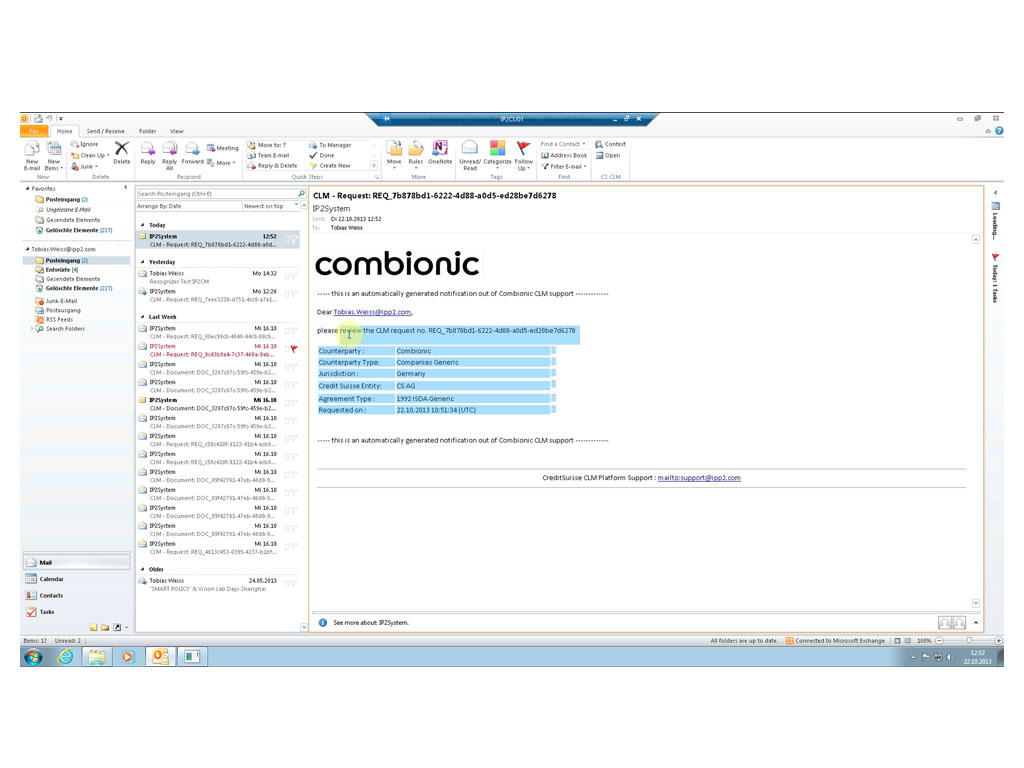This screenshot has width=1024, height=768.
Task: Click the mailto:support@ipp2.com link
Action: 698,478
